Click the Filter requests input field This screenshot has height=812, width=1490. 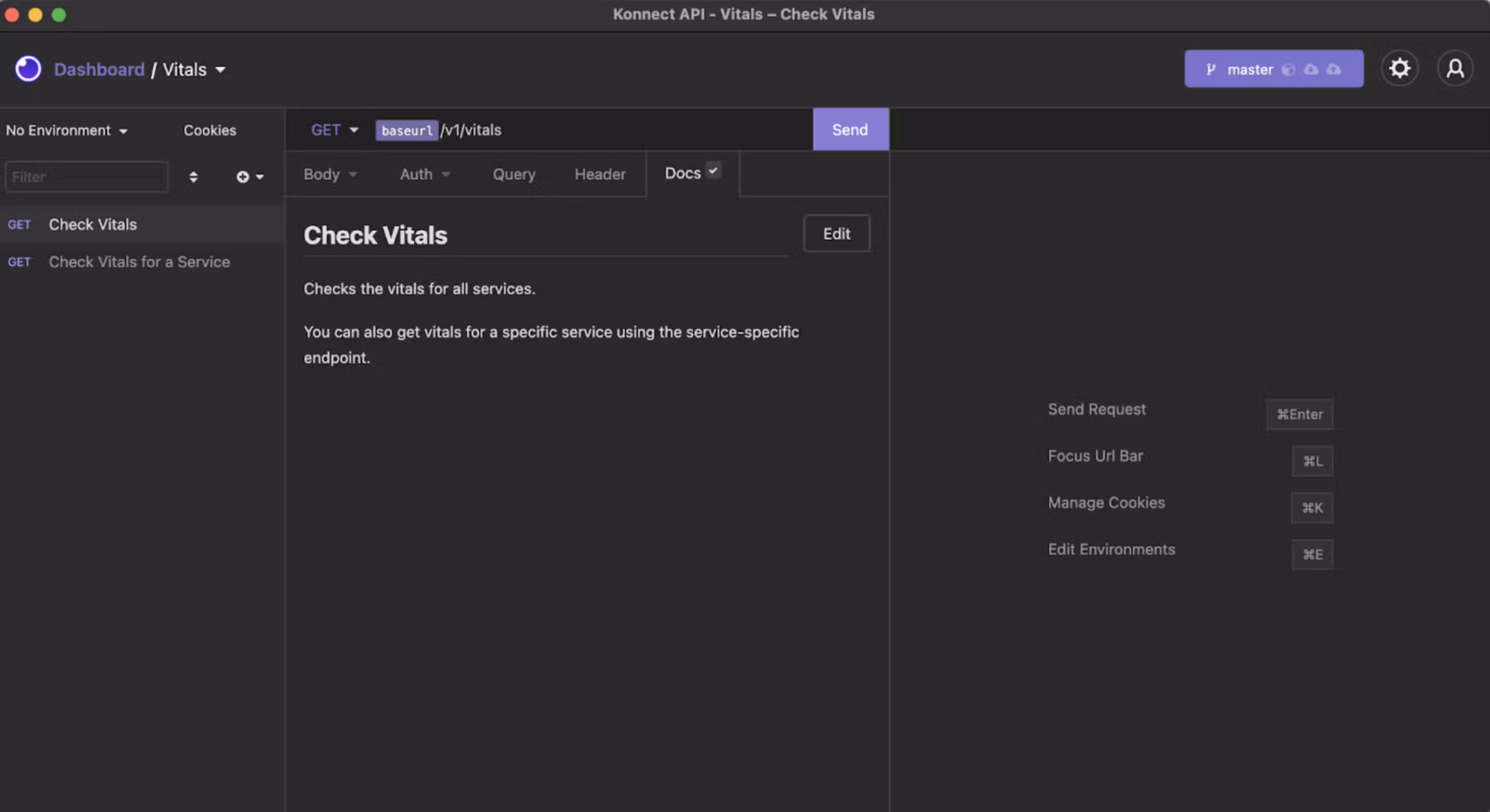[86, 177]
